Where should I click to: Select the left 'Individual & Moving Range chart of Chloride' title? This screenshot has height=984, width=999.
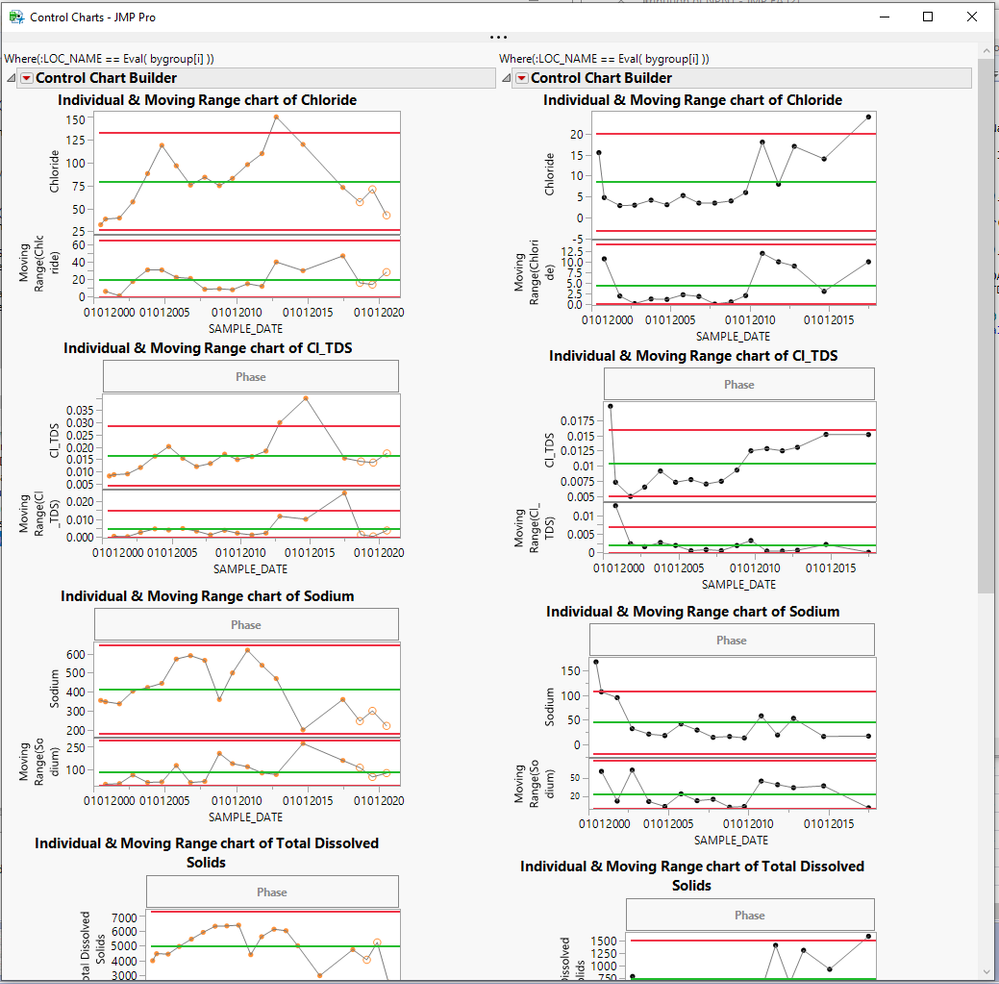(207, 100)
